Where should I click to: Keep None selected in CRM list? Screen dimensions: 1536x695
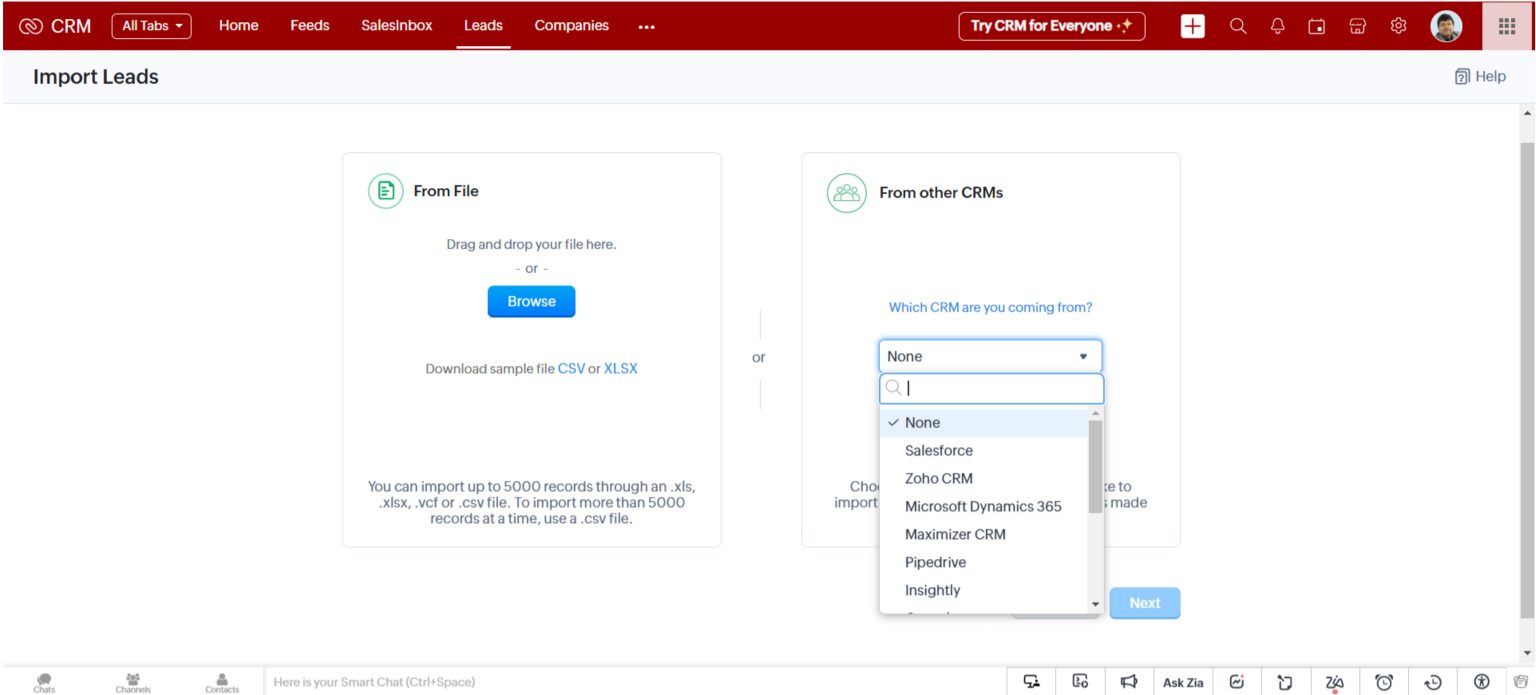[x=922, y=422]
